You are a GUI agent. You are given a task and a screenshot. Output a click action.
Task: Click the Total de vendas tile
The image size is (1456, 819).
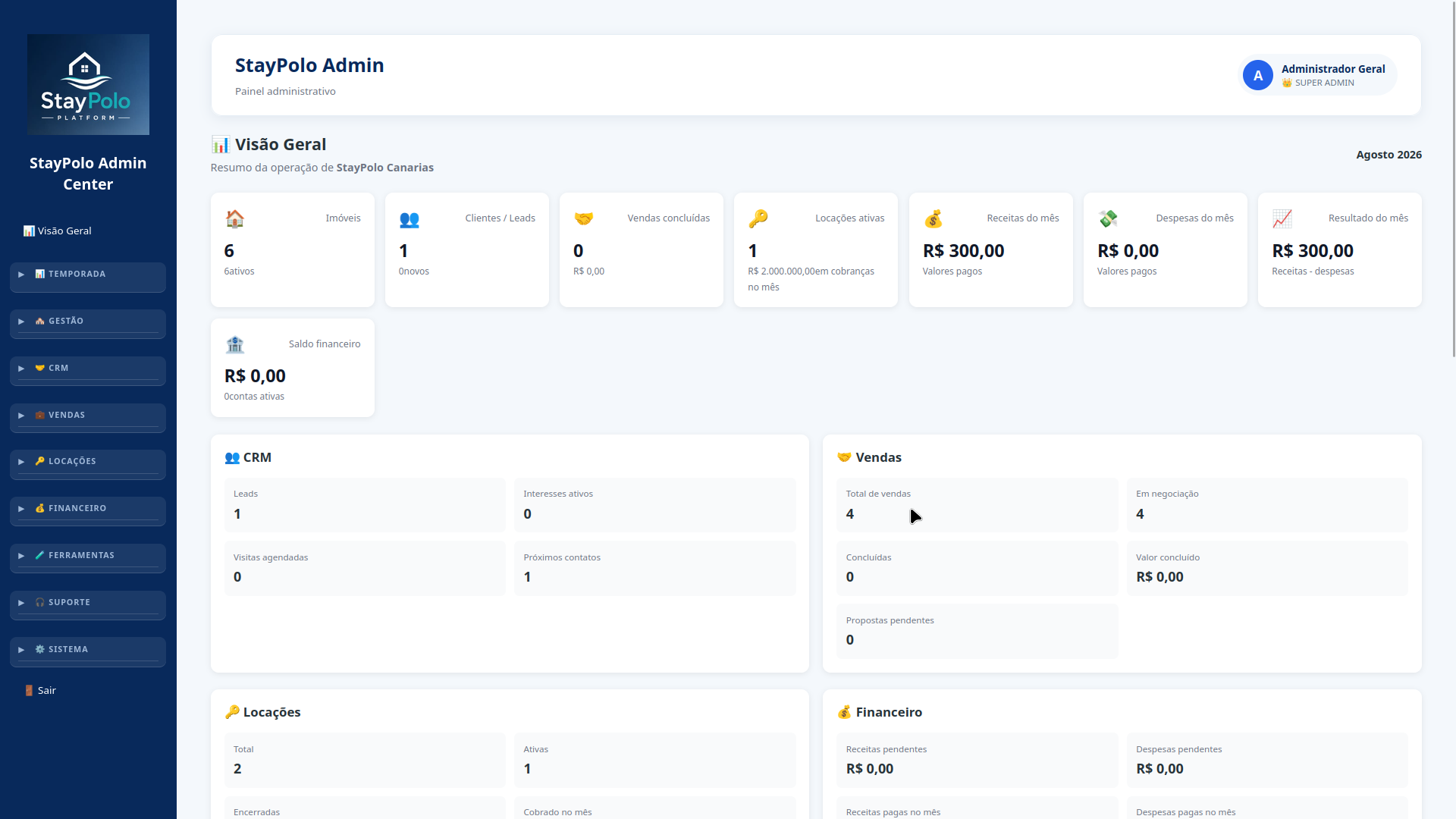tap(977, 505)
